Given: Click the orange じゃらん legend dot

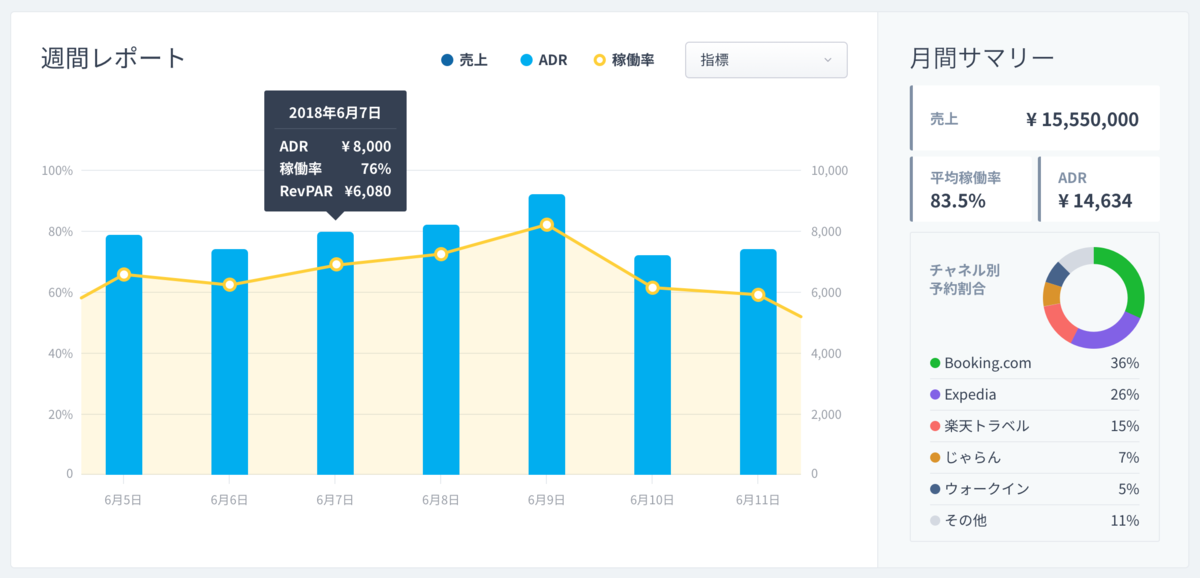Looking at the screenshot, I should coord(935,458).
